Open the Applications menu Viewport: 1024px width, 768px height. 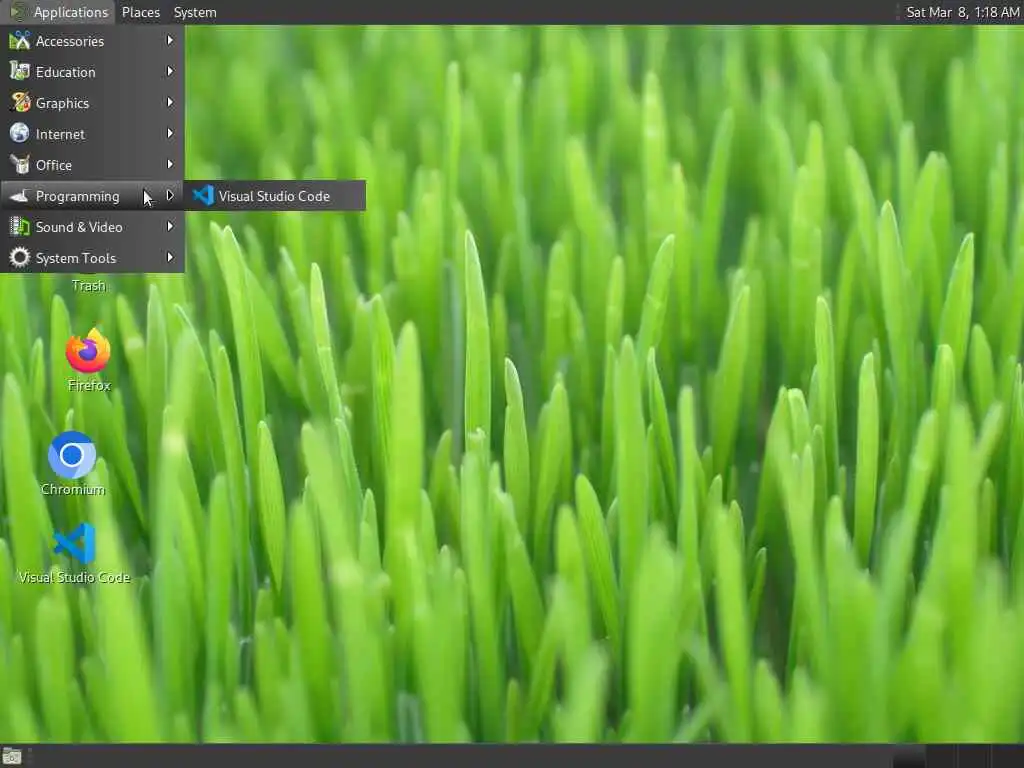pos(59,12)
